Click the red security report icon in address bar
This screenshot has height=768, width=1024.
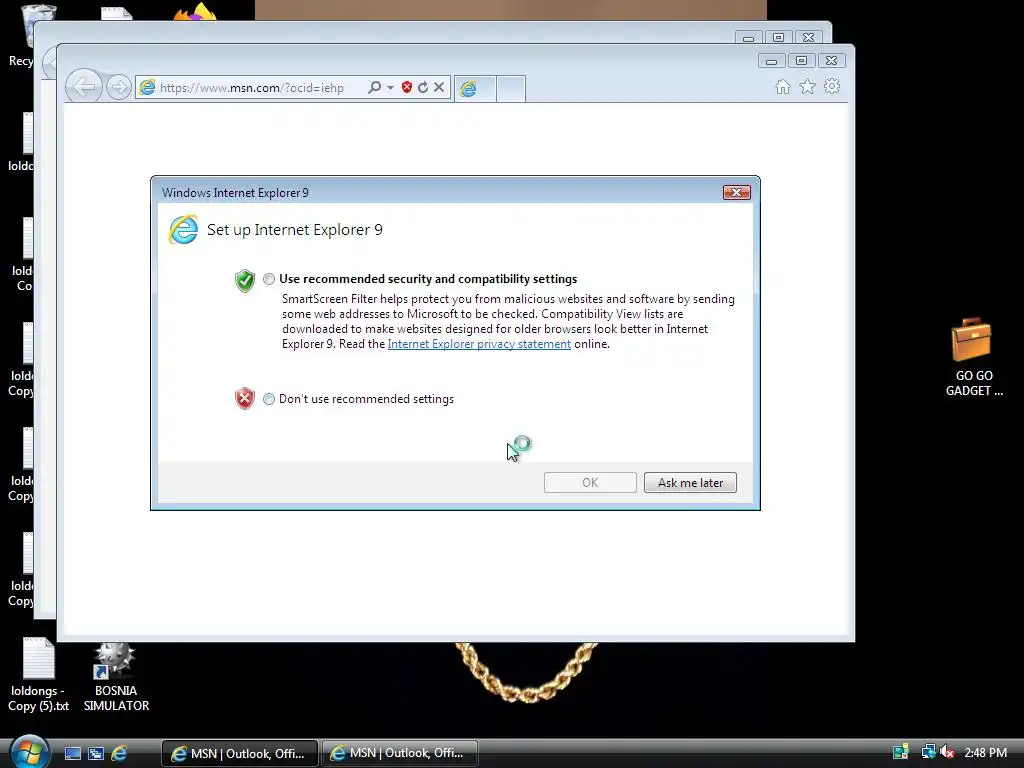click(407, 87)
